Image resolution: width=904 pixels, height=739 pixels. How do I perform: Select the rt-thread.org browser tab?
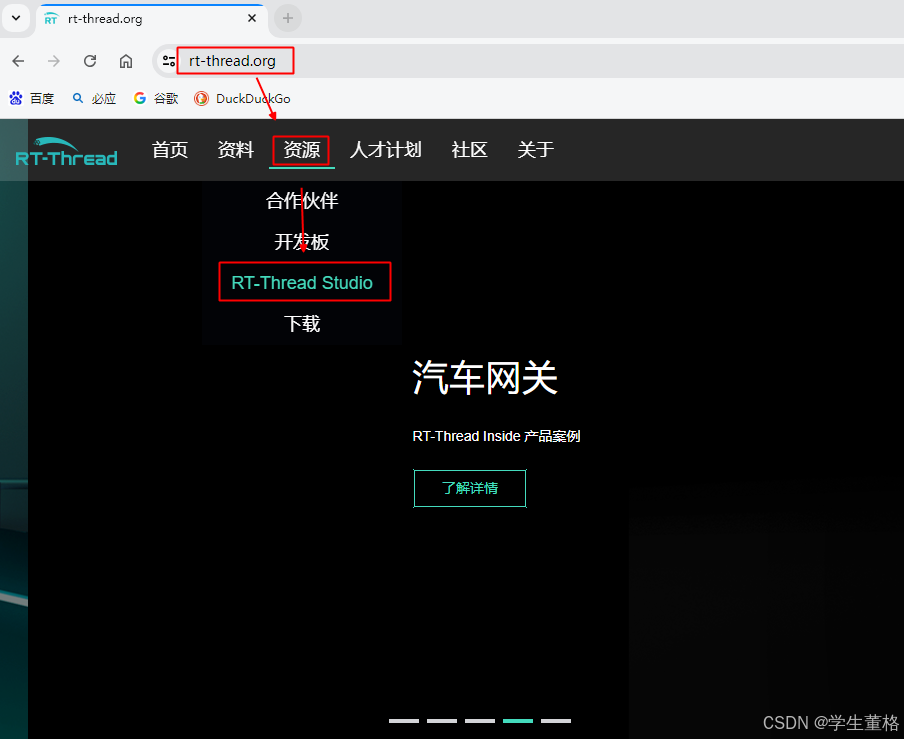click(x=151, y=20)
